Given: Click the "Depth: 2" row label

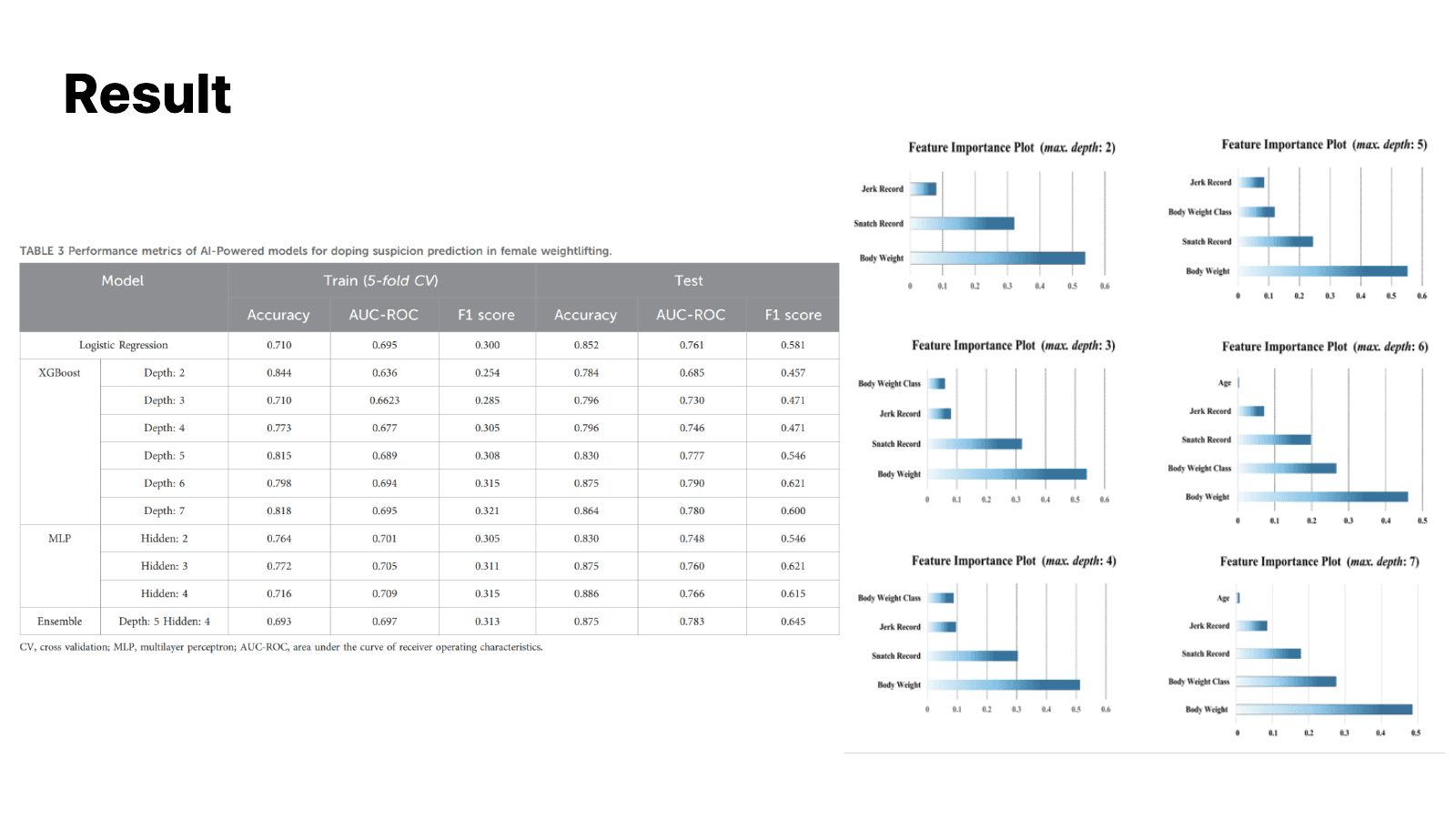Looking at the screenshot, I should [x=164, y=373].
